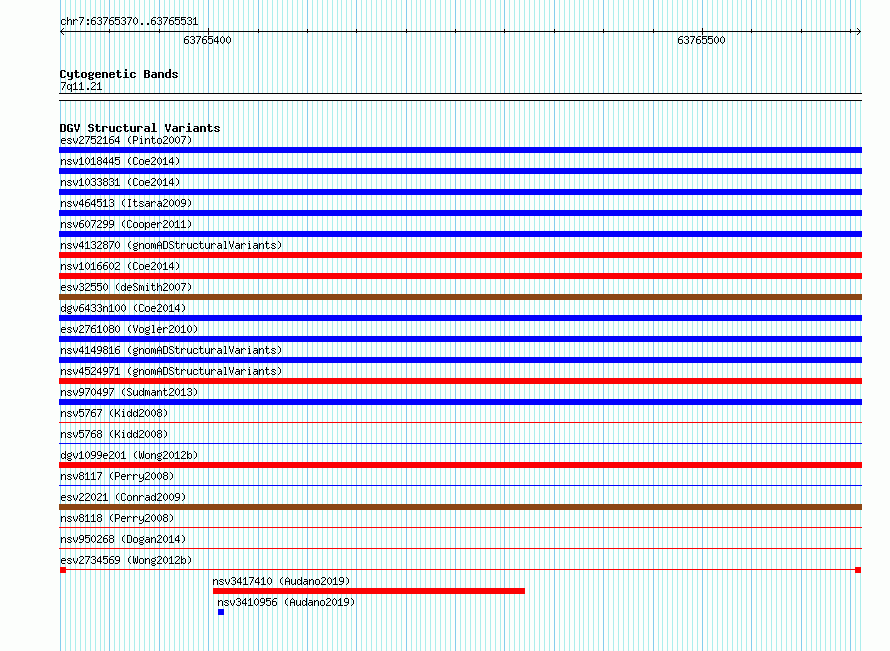The image size is (890, 651).
Task: Click the red bar of nsv4524971 gnomAD variant
Action: 460,381
